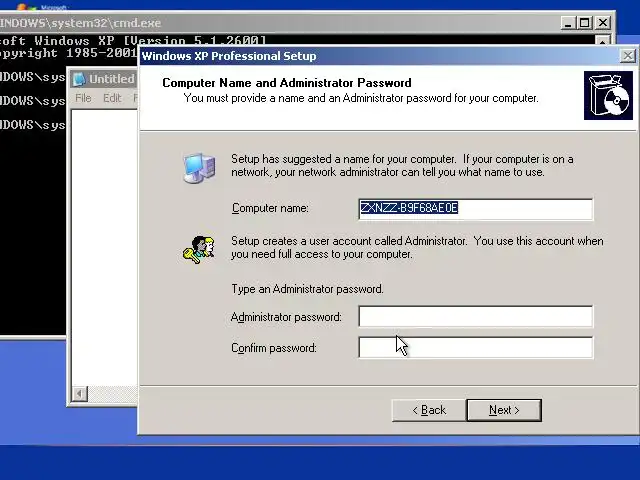Click the "Computer name:" label
The height and width of the screenshot is (480, 640).
pos(270,208)
